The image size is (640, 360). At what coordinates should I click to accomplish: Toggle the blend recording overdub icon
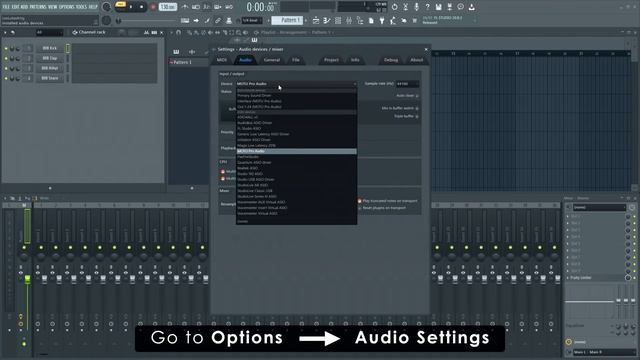pyautogui.click(x=218, y=7)
